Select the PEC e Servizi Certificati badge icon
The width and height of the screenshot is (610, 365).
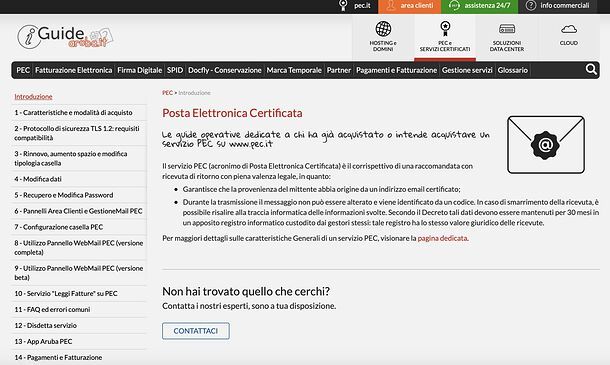tap(445, 29)
